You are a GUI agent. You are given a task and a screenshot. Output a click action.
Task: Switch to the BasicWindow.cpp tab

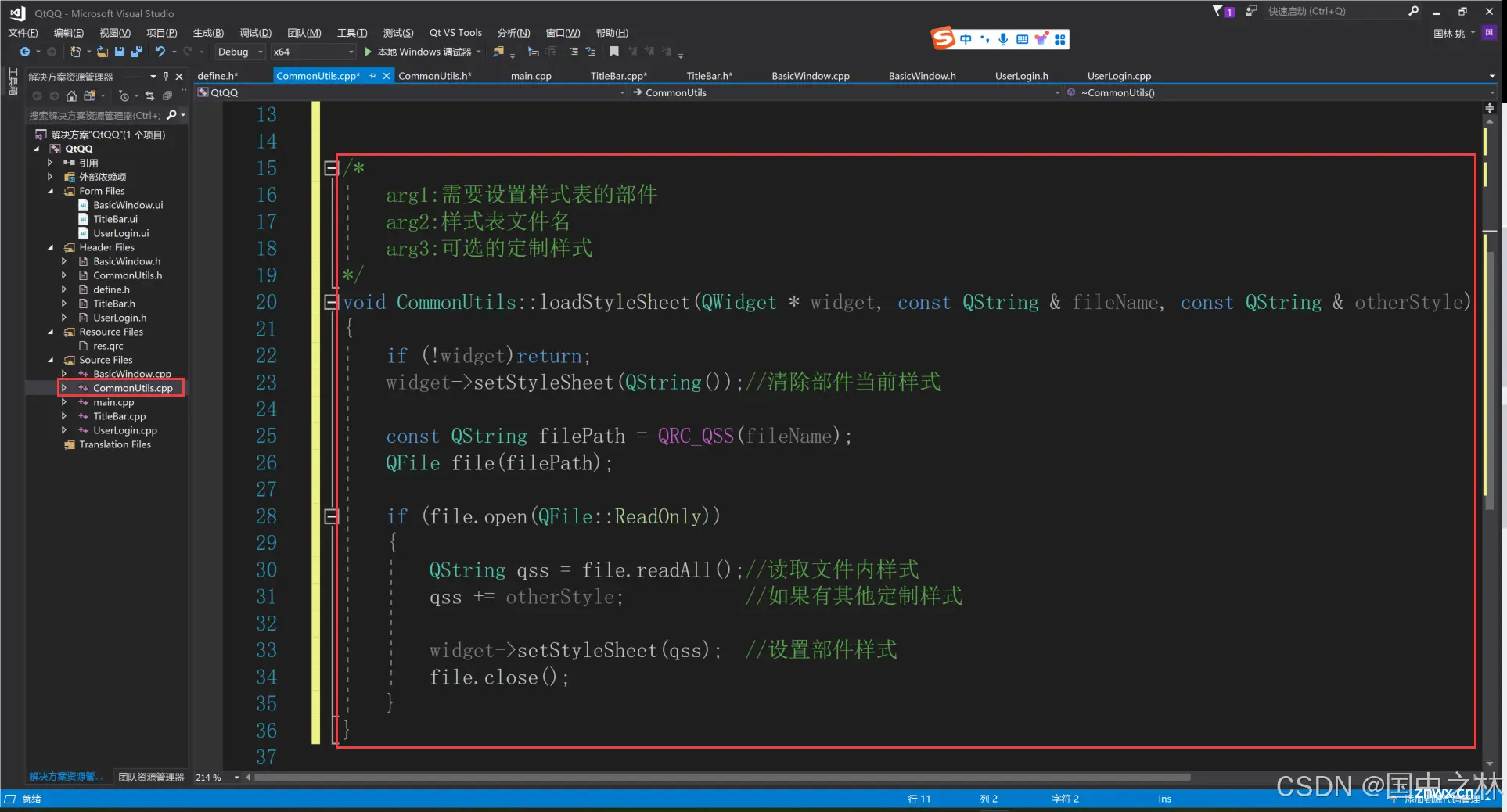point(811,76)
